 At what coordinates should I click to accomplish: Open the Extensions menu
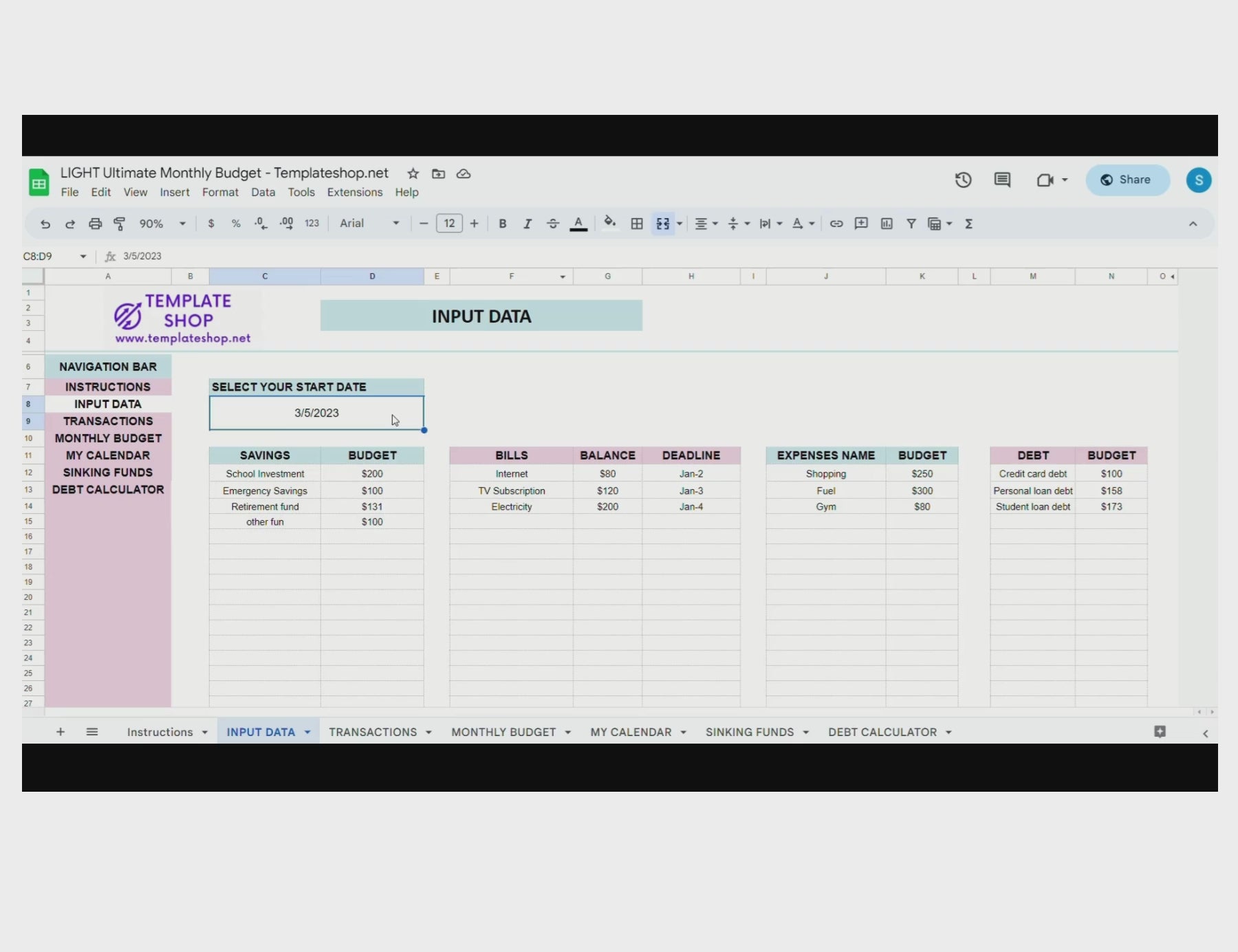point(354,193)
